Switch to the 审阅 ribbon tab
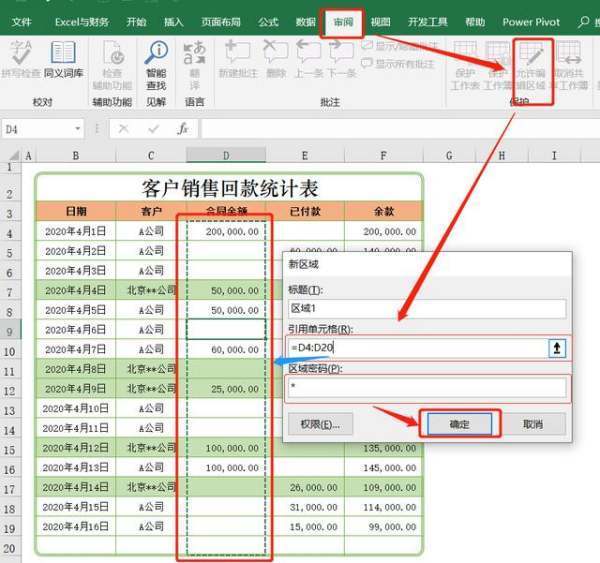600x563 pixels. tap(342, 21)
